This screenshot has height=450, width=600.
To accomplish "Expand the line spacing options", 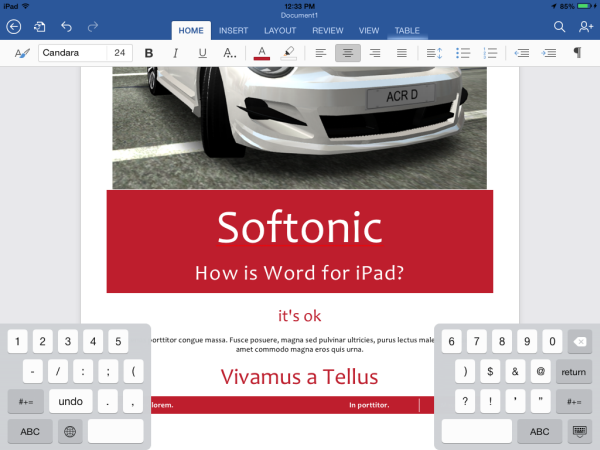I will (x=433, y=53).
